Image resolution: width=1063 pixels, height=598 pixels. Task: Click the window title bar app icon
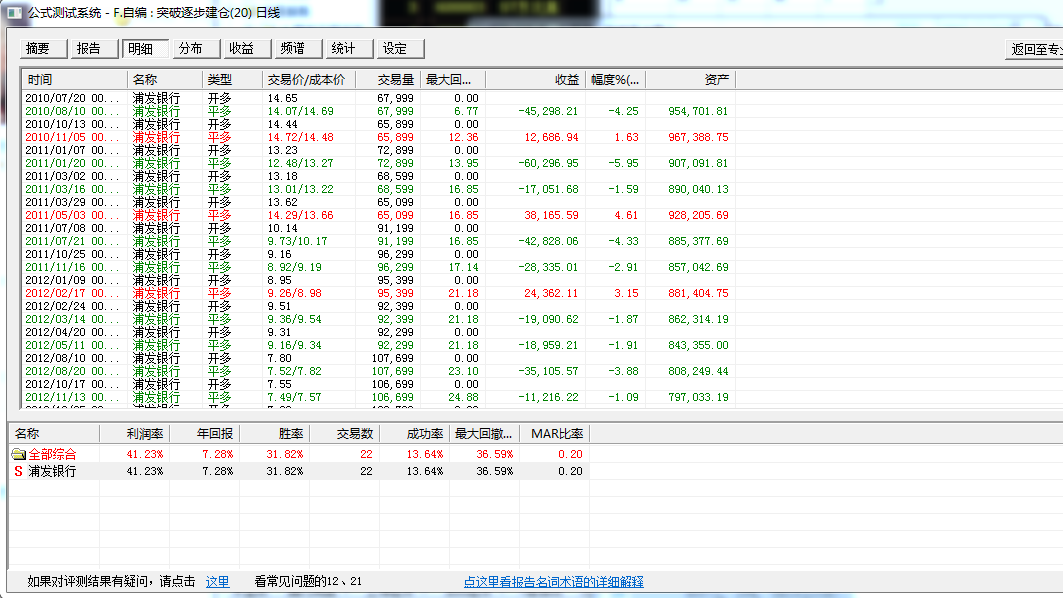14,12
